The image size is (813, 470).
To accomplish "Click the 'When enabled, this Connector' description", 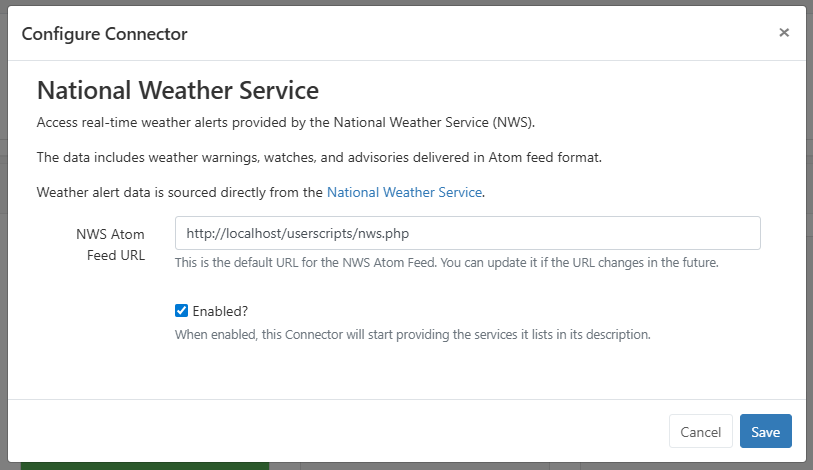I will [x=413, y=335].
